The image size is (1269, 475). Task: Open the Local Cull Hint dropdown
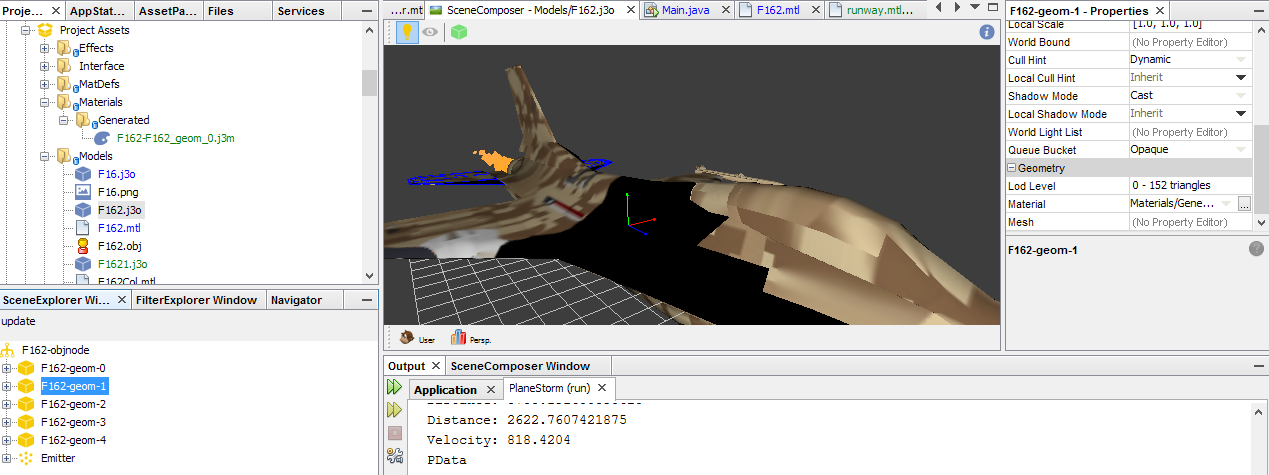click(1241, 77)
